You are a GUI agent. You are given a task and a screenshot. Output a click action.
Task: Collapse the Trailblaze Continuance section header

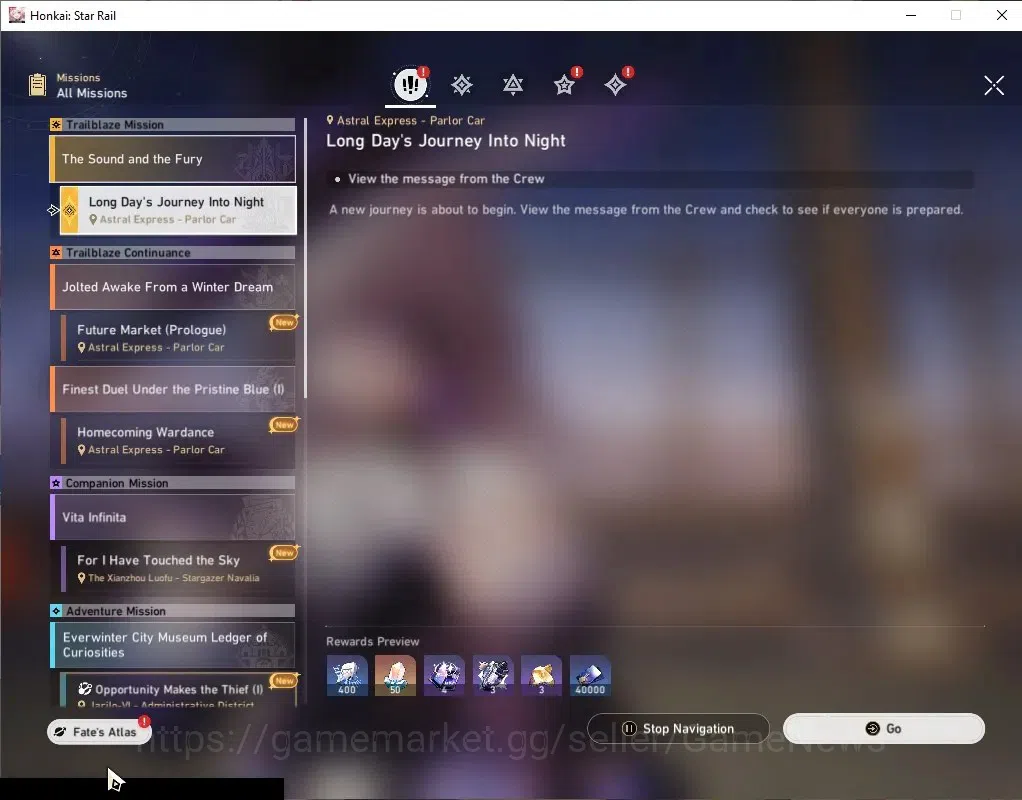click(x=173, y=252)
